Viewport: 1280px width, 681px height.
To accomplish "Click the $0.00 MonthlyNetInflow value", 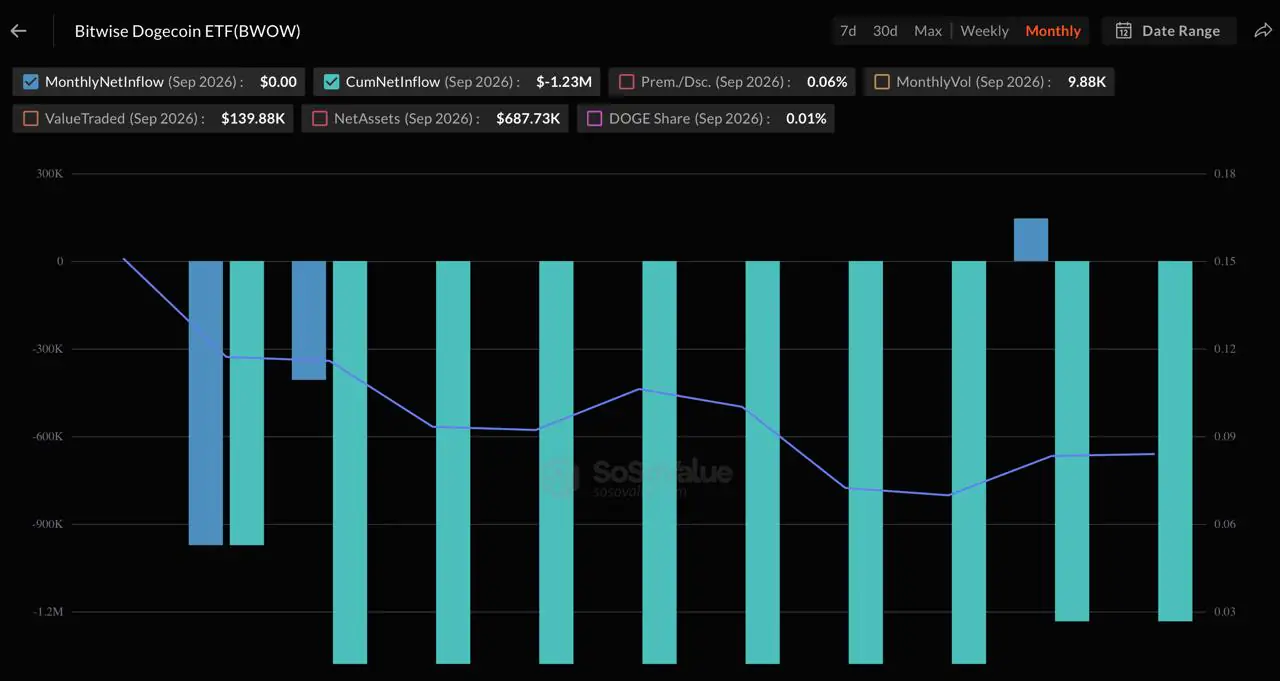I will click(x=278, y=82).
